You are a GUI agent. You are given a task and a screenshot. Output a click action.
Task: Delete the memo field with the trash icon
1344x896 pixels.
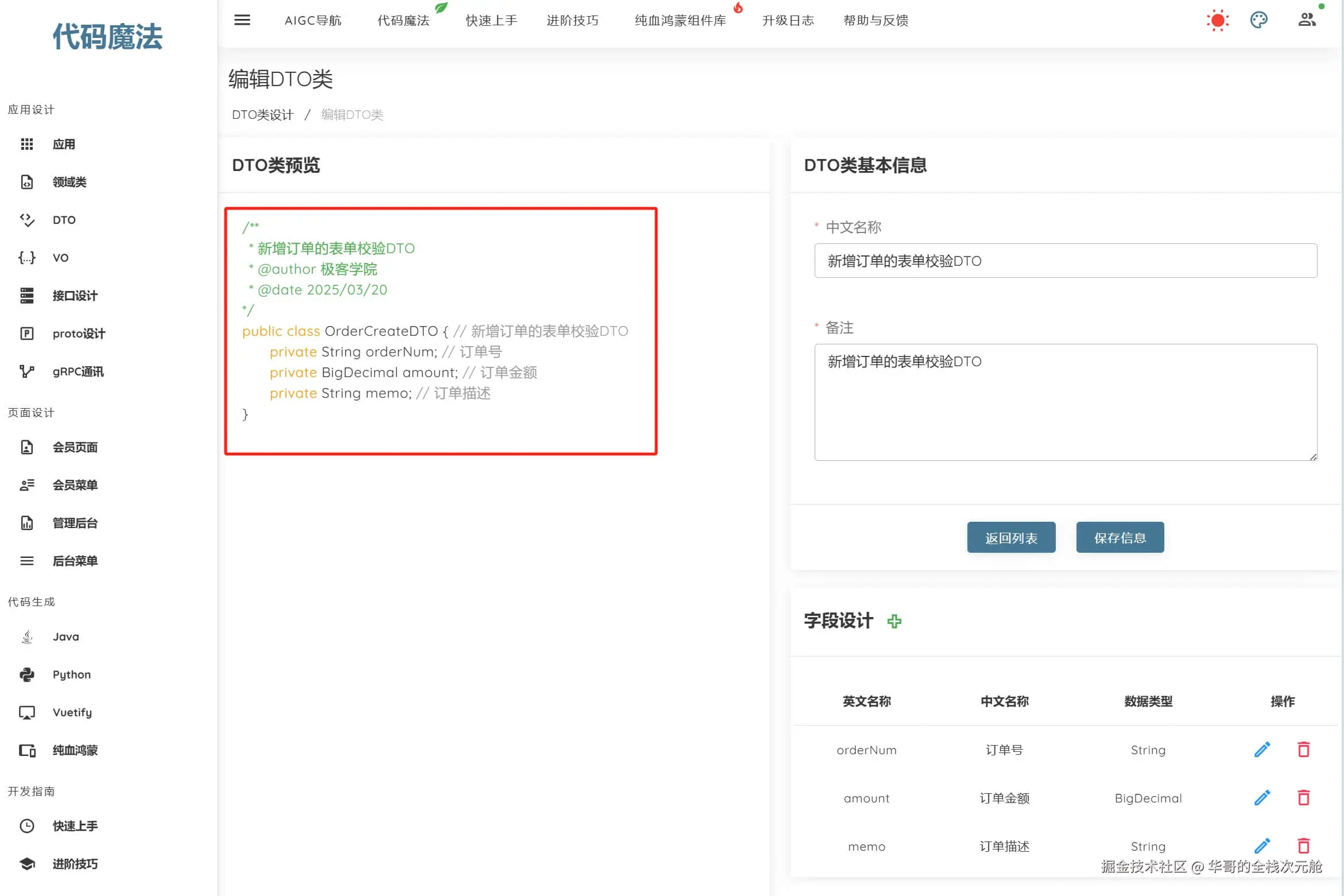coord(1303,845)
